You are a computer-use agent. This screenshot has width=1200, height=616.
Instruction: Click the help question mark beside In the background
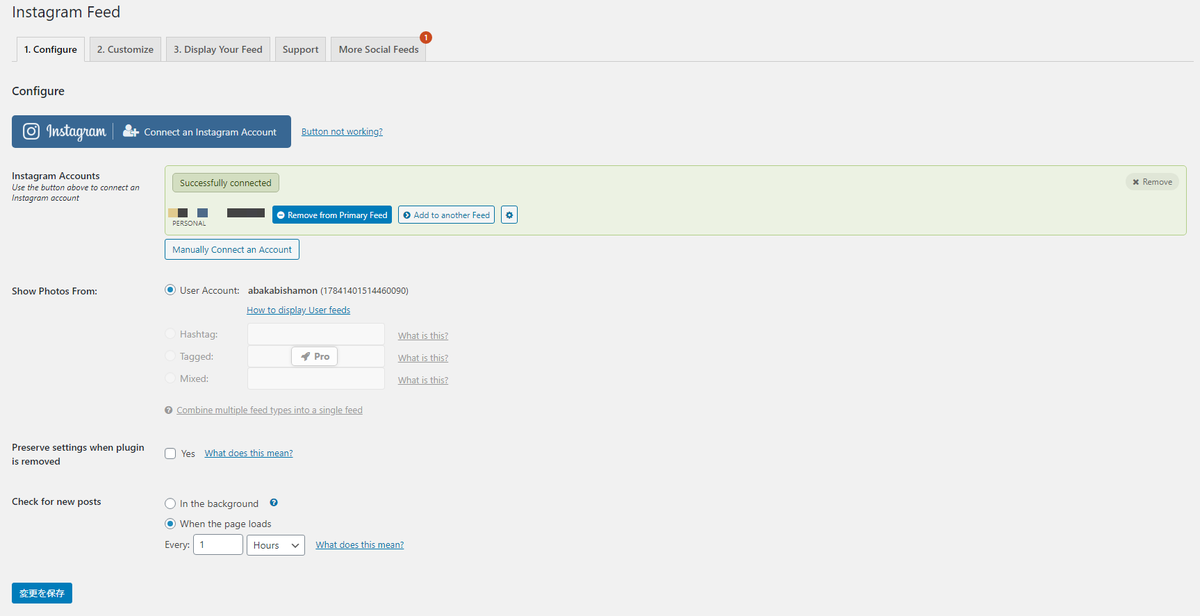274,503
